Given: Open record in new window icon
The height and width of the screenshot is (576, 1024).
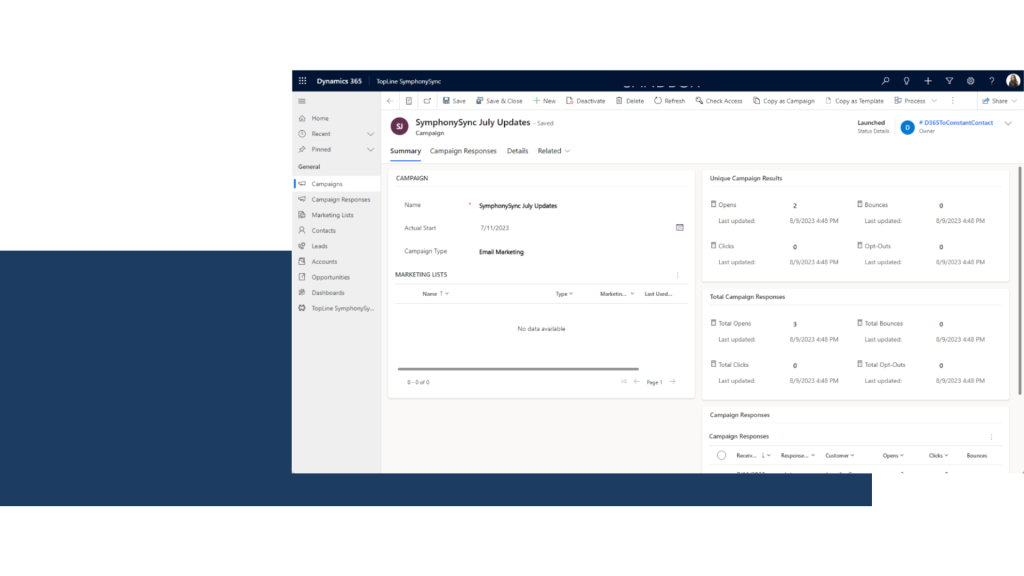Looking at the screenshot, I should (427, 101).
